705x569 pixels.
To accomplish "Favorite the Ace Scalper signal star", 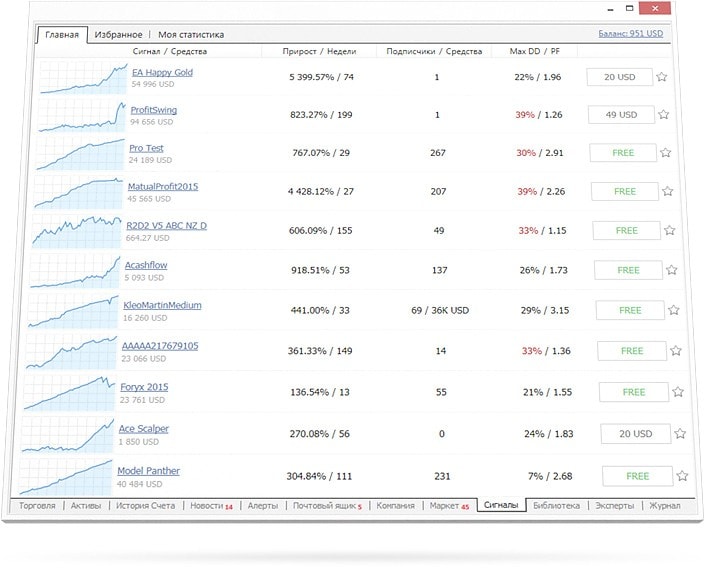I will coord(681,434).
